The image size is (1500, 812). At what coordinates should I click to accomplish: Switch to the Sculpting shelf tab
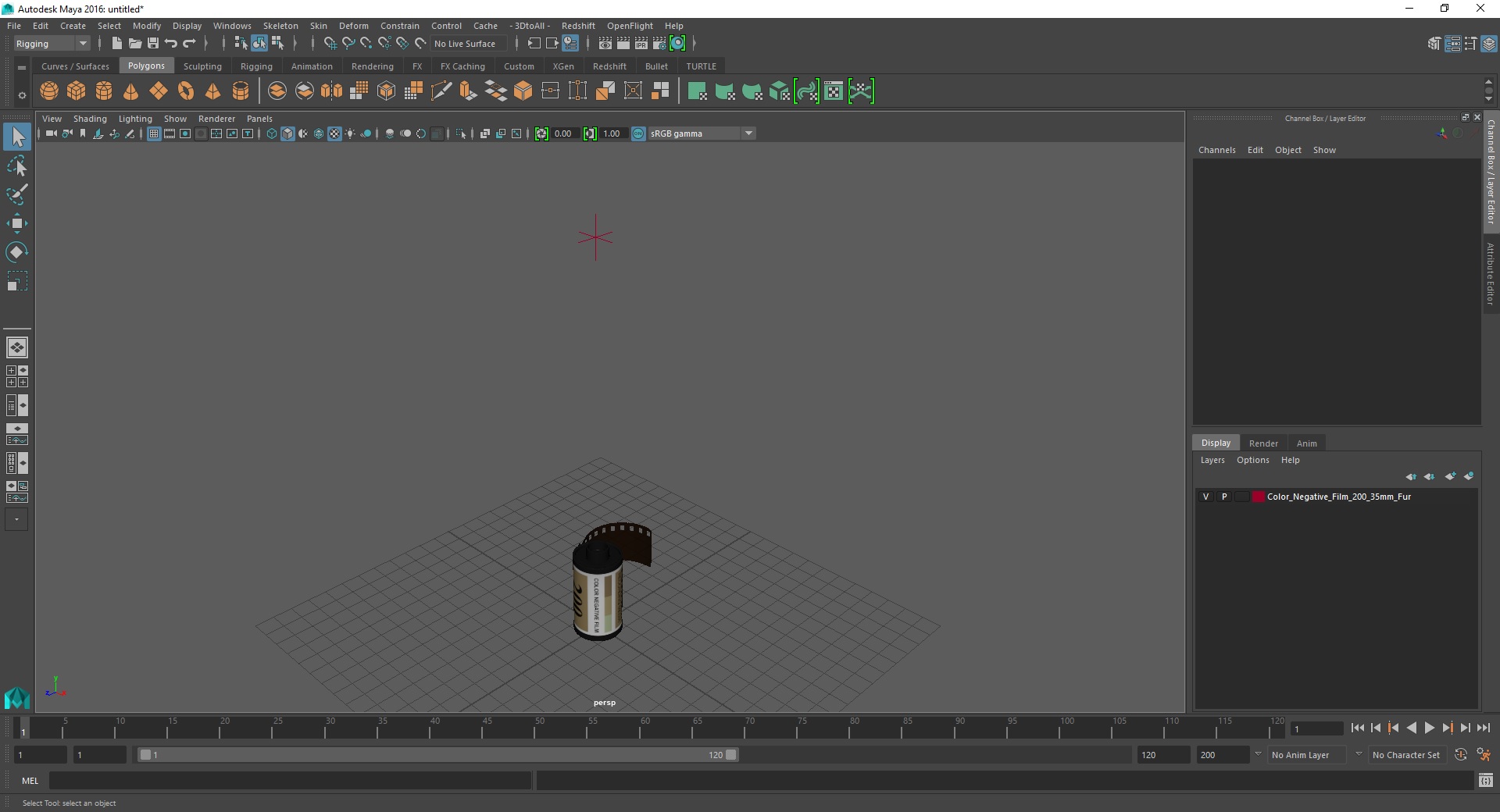202,66
